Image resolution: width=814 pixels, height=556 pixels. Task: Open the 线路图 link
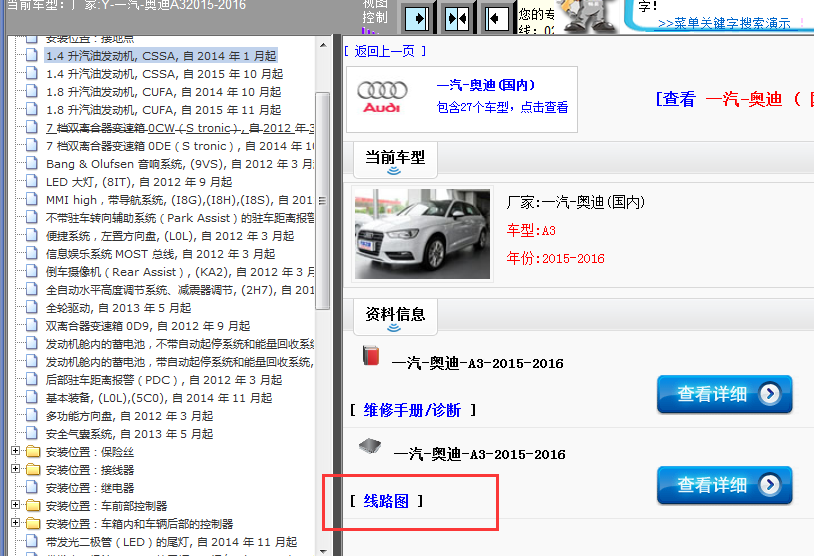click(386, 501)
